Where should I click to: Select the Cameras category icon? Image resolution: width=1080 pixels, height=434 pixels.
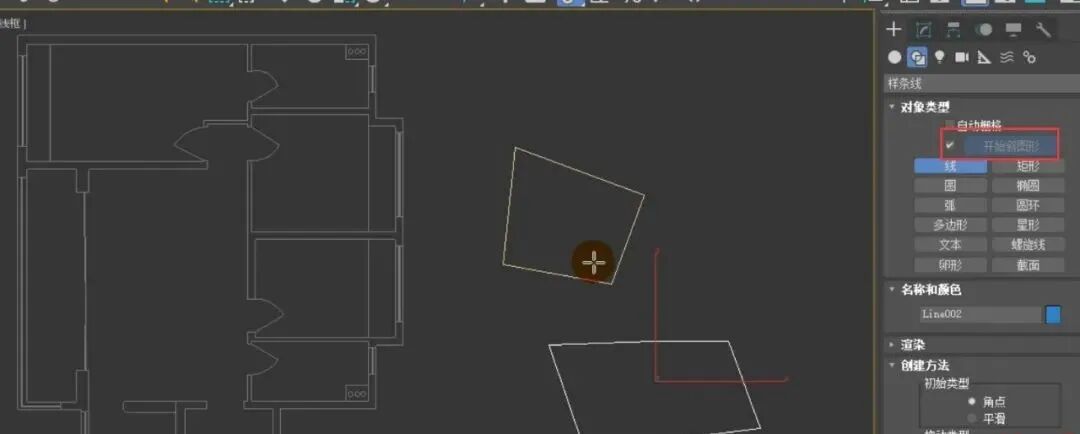click(962, 57)
